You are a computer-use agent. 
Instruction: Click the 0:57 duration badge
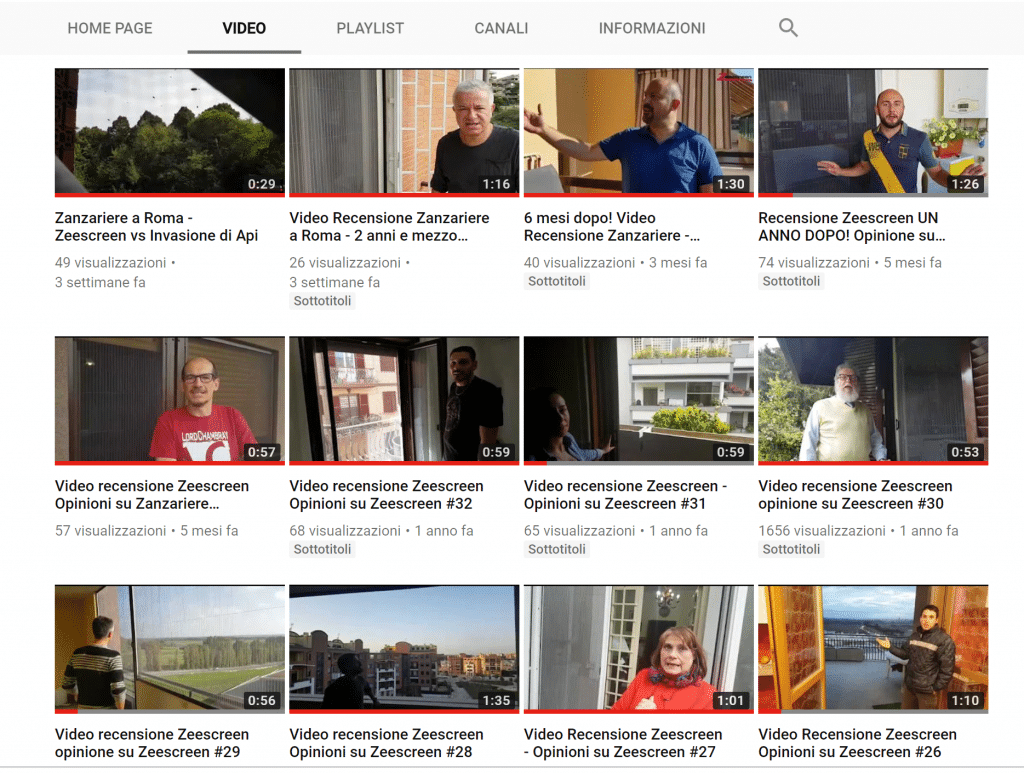click(262, 452)
